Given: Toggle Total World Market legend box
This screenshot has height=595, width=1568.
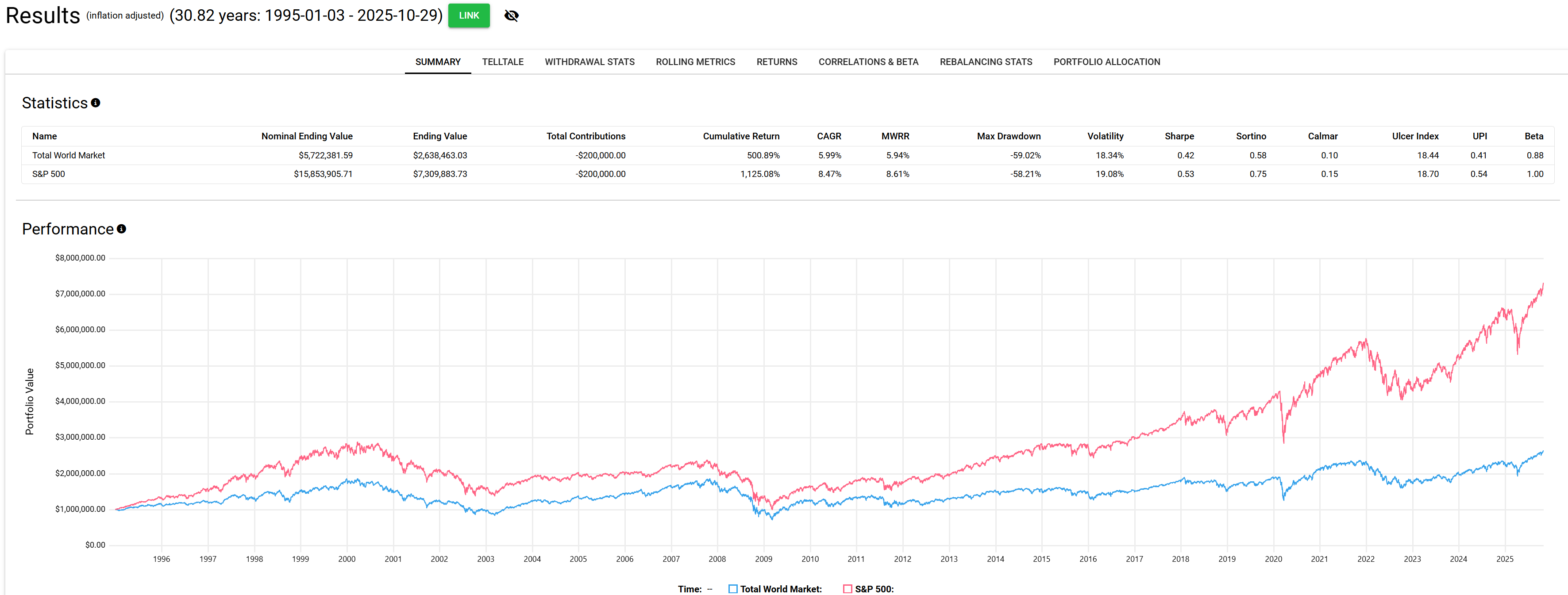Looking at the screenshot, I should [733, 588].
